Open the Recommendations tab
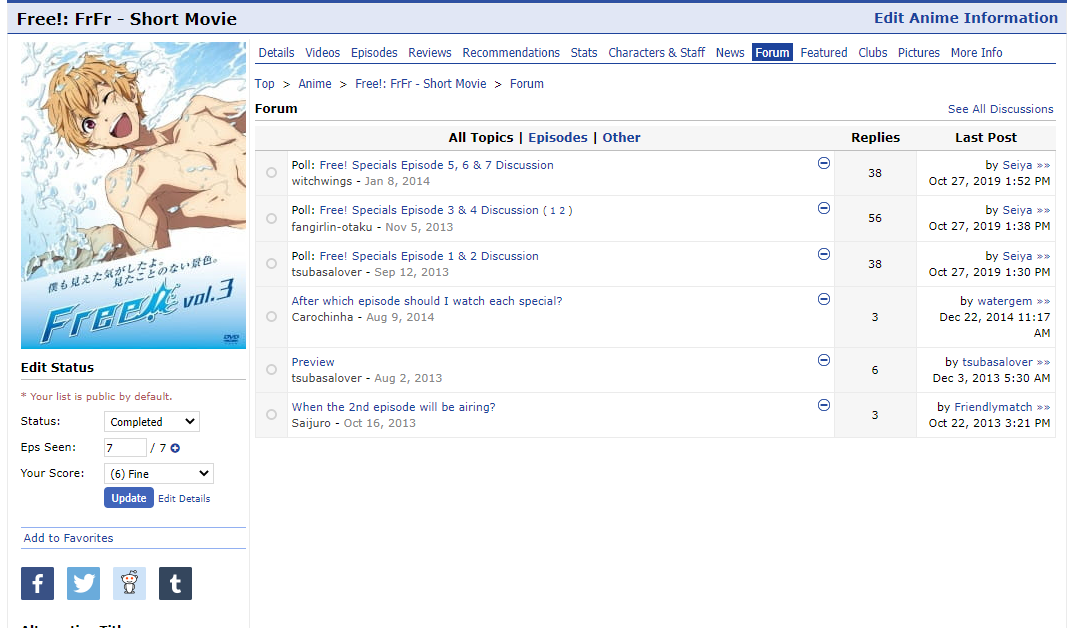 click(511, 53)
